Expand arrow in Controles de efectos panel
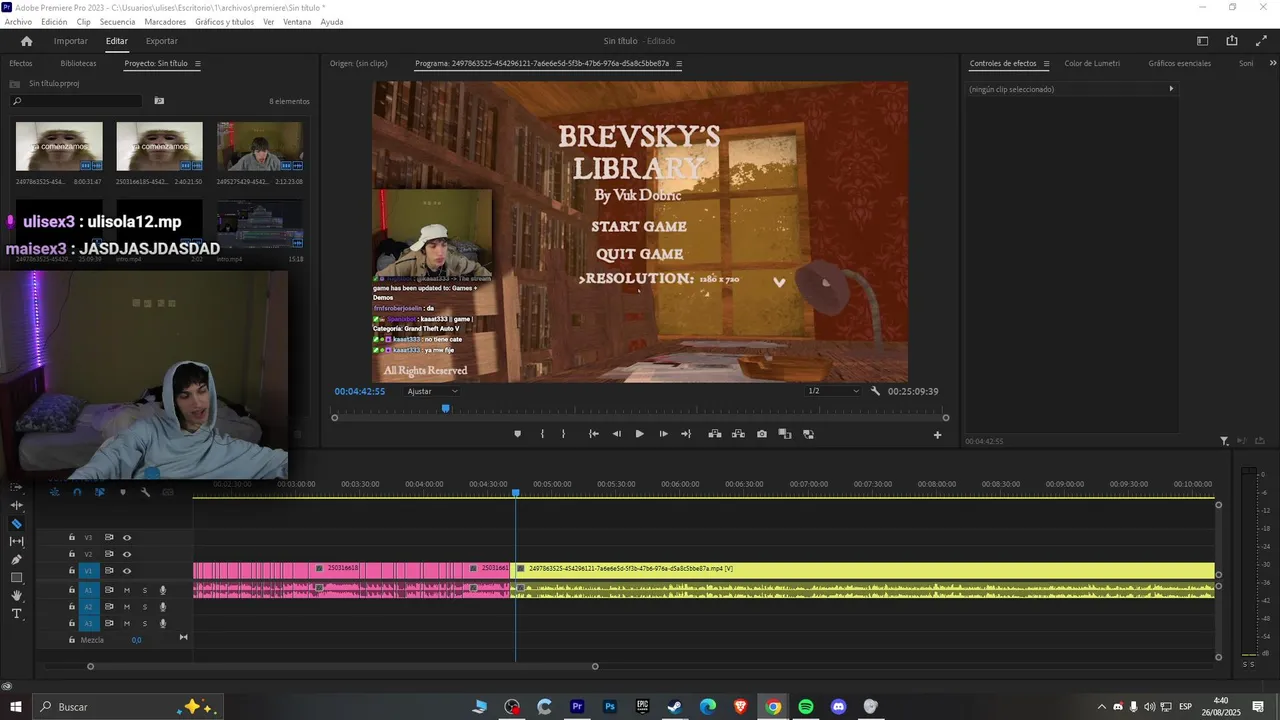Viewport: 1280px width, 720px height. (1171, 89)
